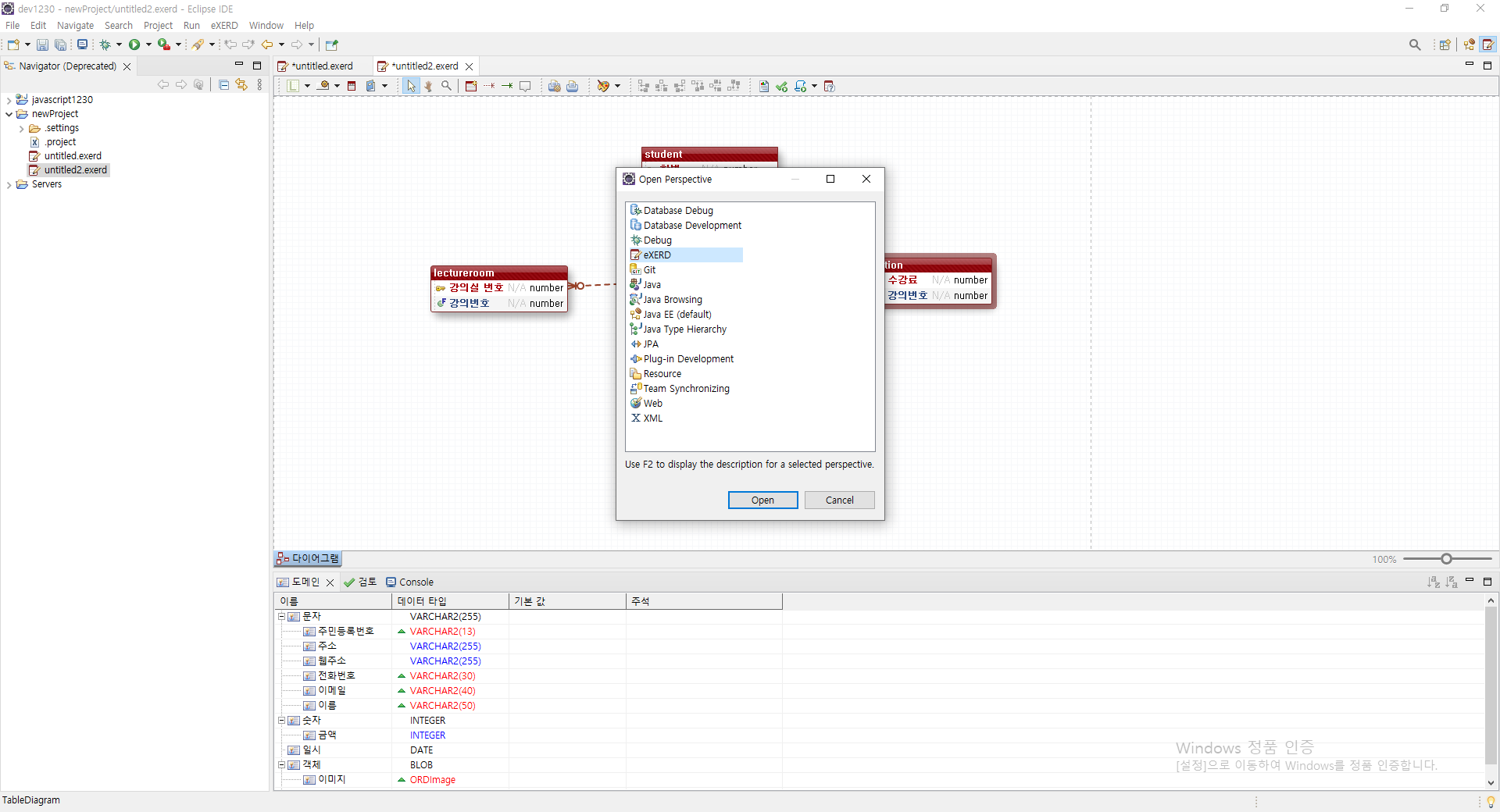Click the green Run button icon

click(134, 45)
